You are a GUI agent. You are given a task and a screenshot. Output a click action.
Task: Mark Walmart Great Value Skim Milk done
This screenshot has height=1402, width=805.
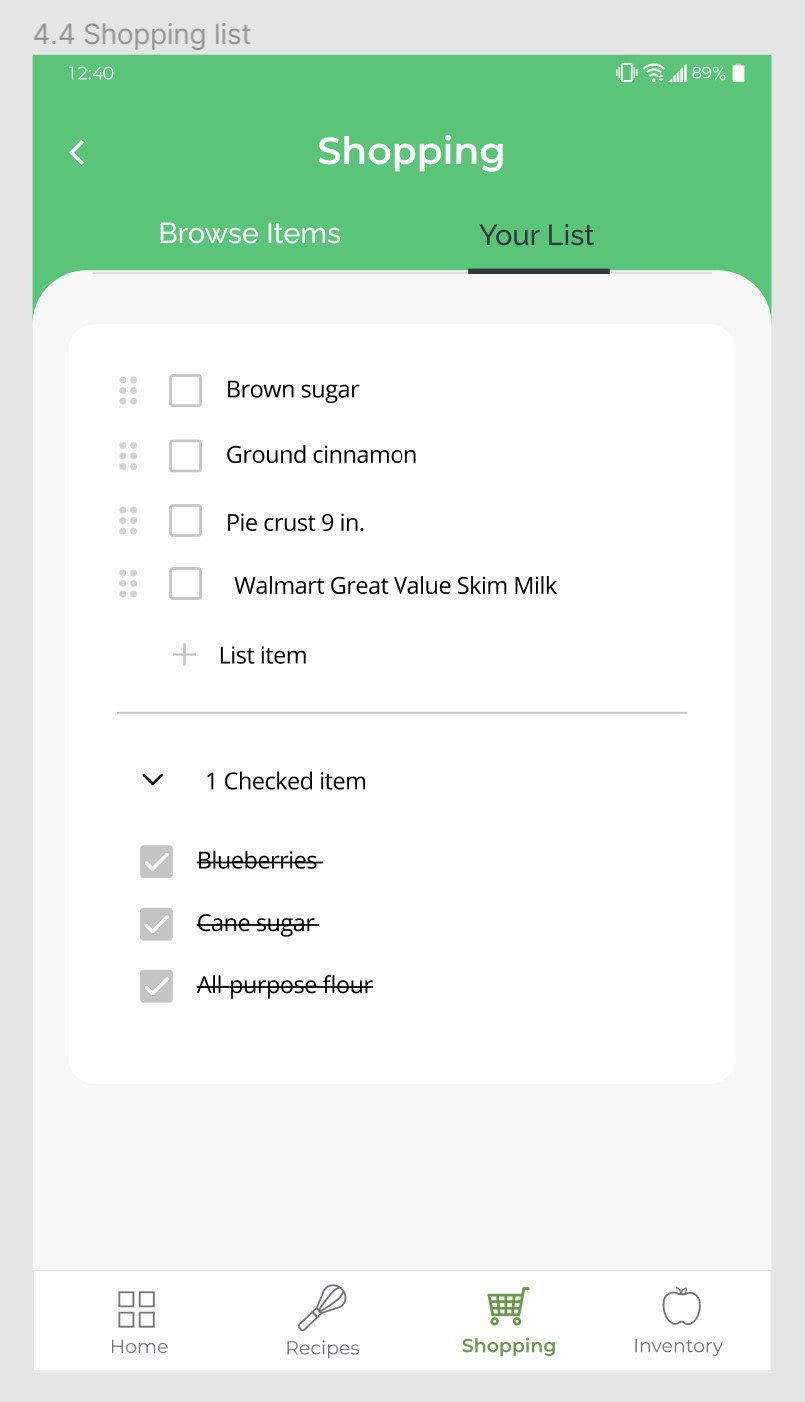point(185,584)
